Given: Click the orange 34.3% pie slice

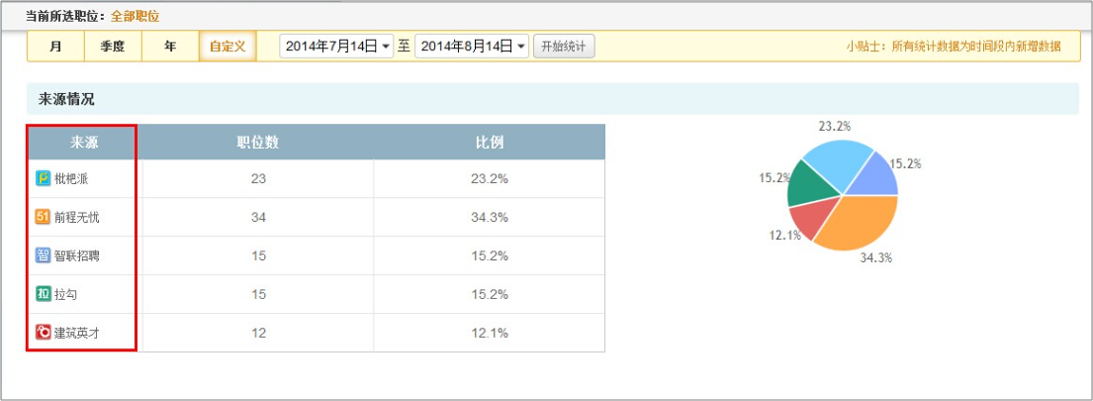Looking at the screenshot, I should point(855,220).
